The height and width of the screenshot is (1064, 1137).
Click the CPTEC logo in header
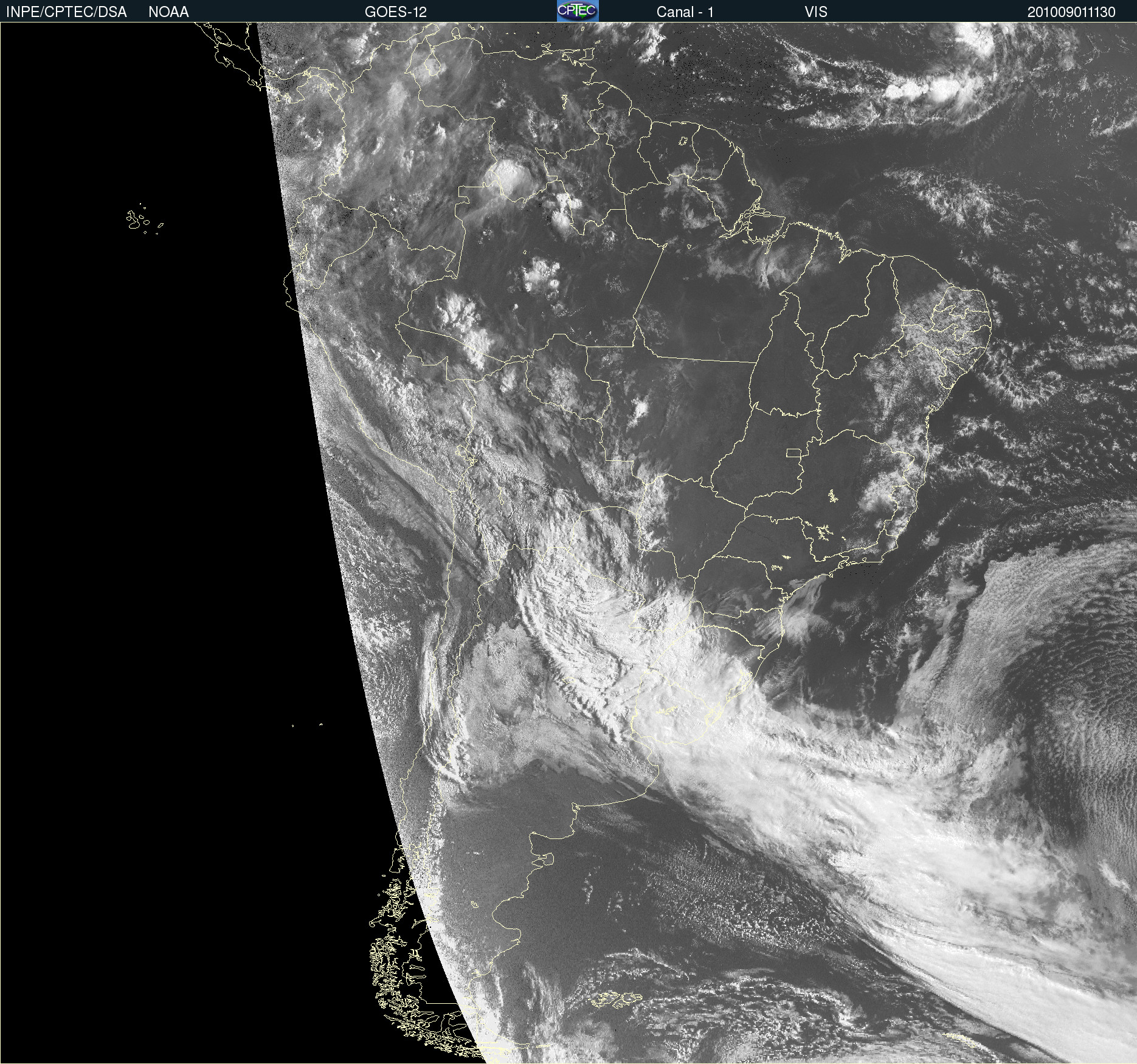coord(578,11)
